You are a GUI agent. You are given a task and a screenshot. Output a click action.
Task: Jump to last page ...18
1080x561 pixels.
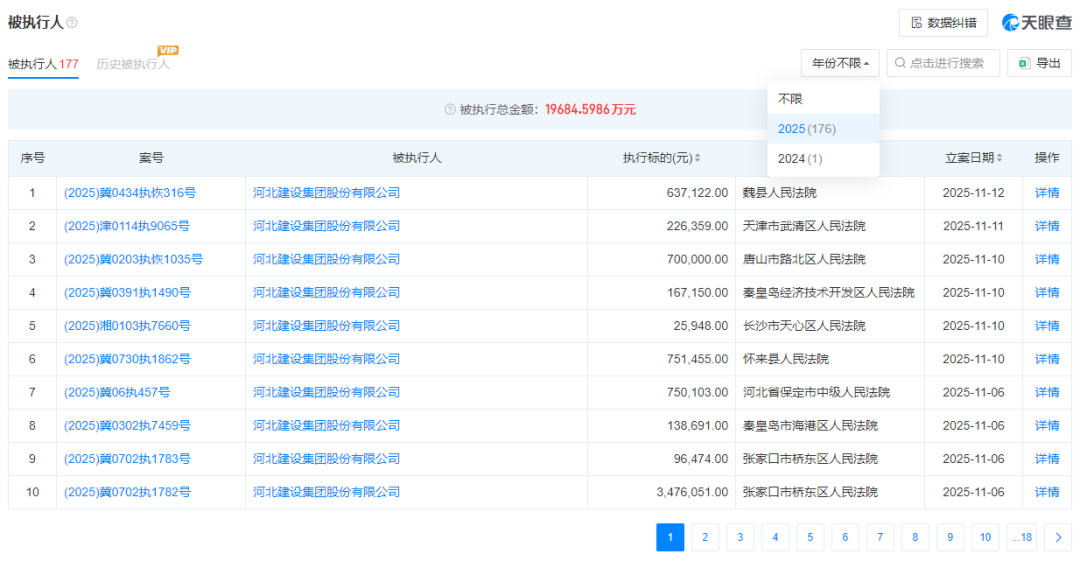(x=1021, y=537)
